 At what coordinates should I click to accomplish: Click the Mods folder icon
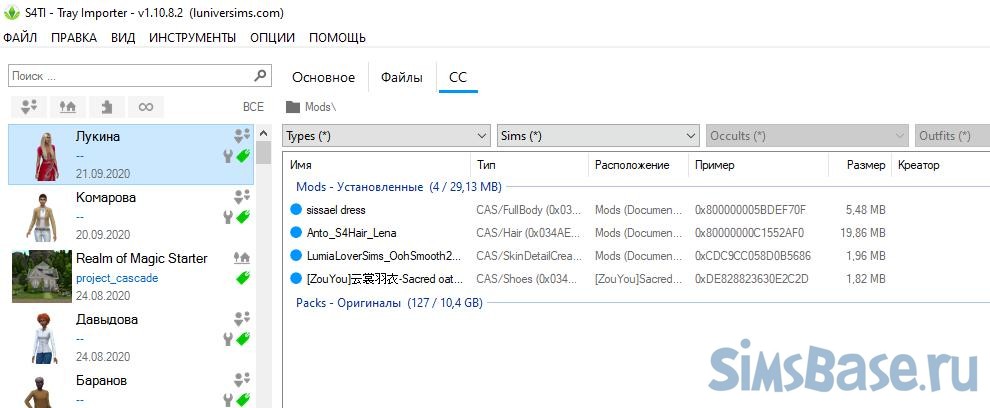click(x=293, y=106)
